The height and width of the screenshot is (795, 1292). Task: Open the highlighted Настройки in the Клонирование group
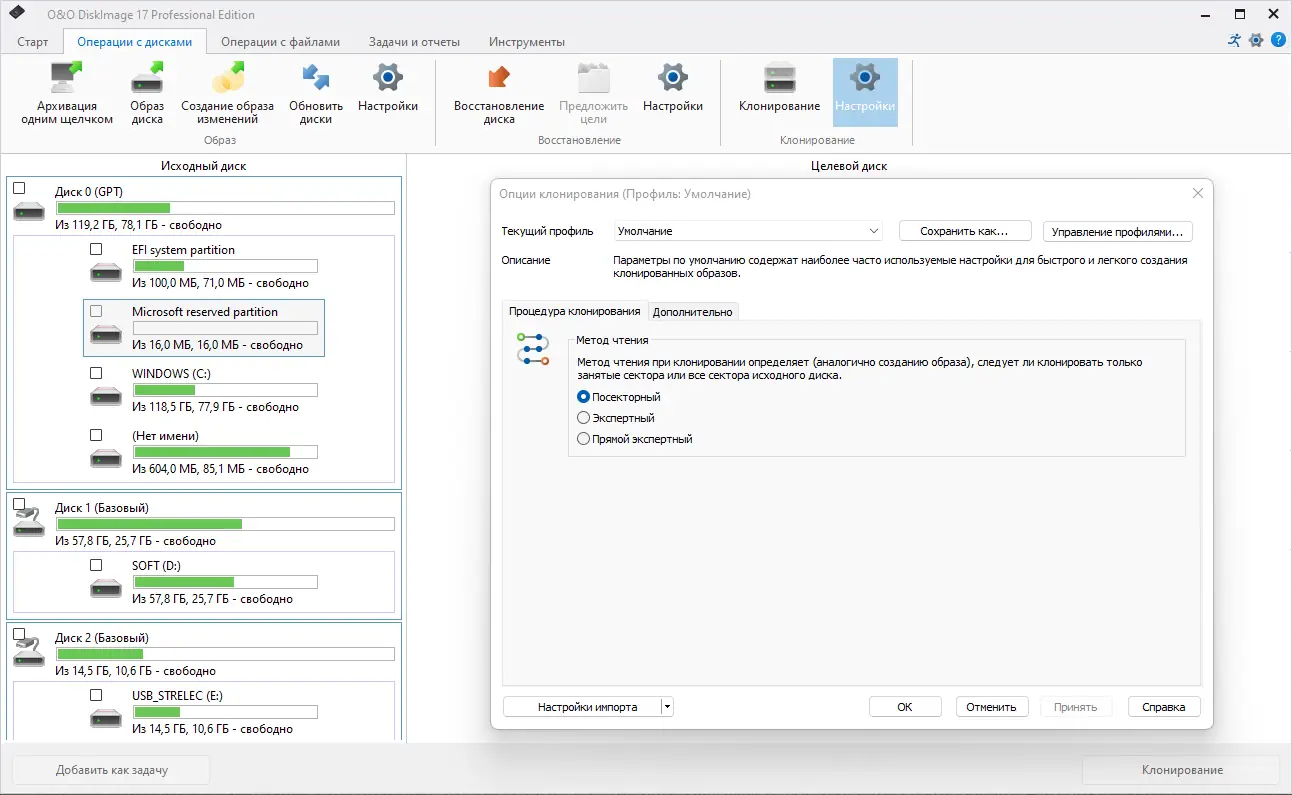(865, 92)
